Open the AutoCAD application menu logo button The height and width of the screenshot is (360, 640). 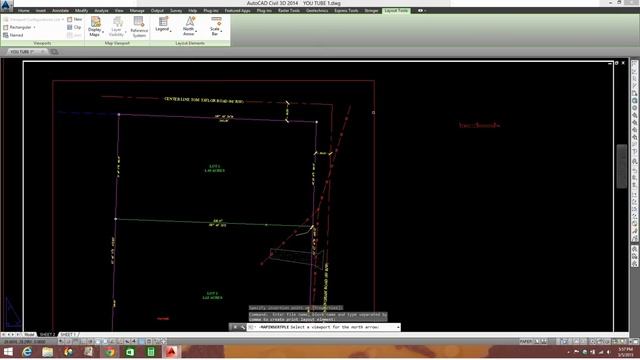pos(6,5)
